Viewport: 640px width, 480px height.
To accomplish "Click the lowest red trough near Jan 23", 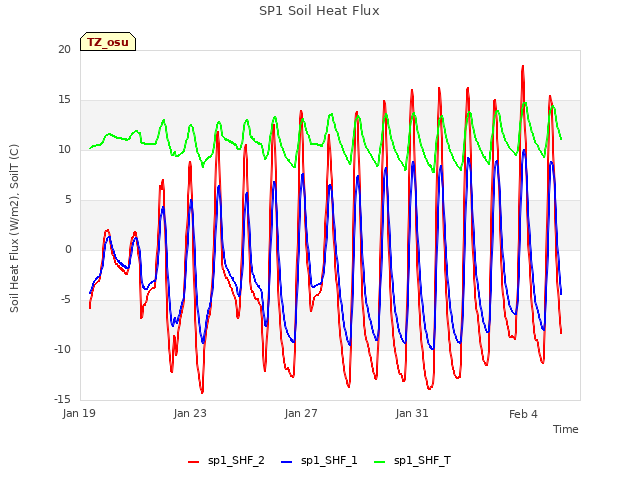I will [202, 392].
